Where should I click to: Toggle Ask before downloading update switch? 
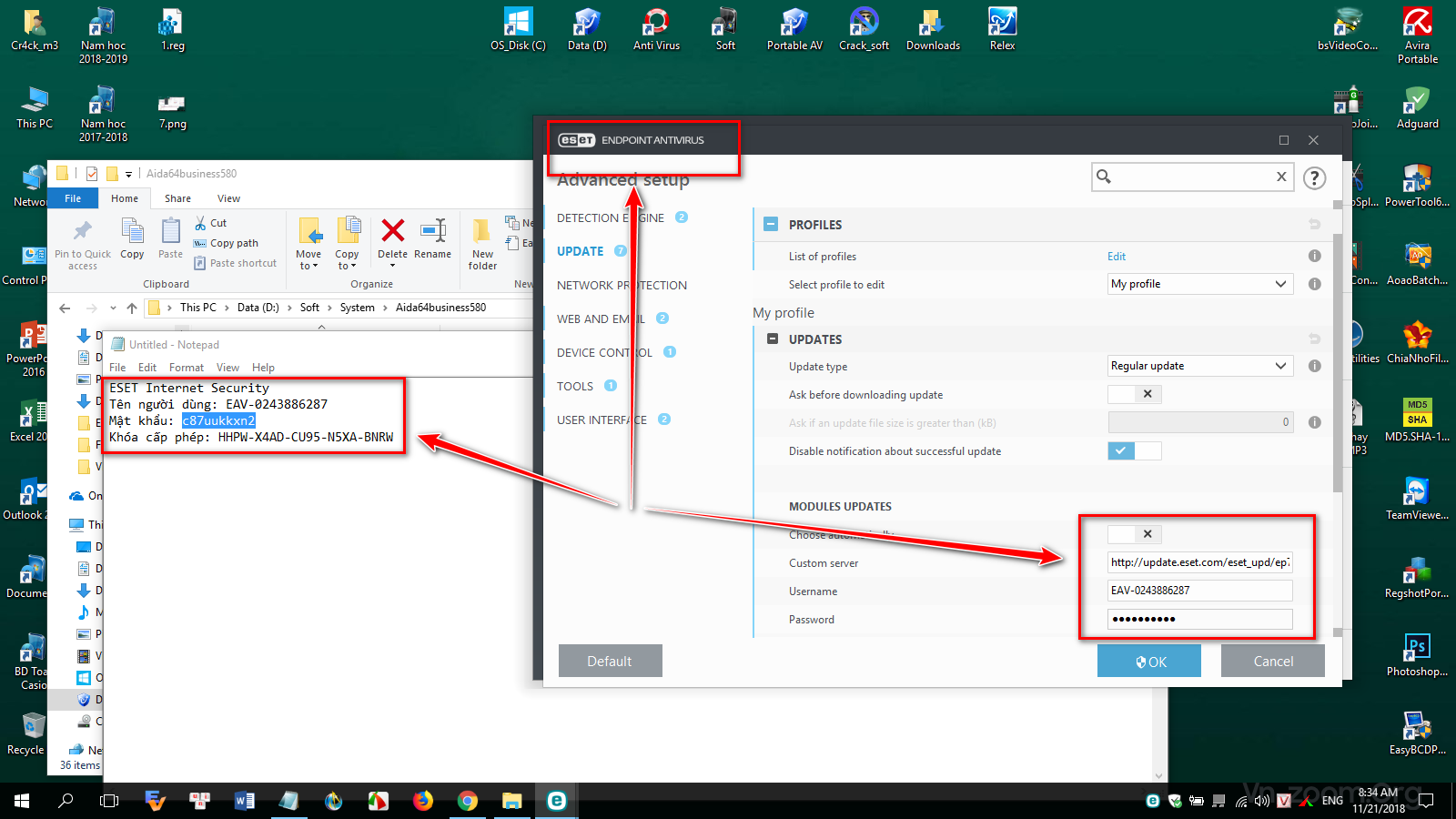click(x=1134, y=394)
